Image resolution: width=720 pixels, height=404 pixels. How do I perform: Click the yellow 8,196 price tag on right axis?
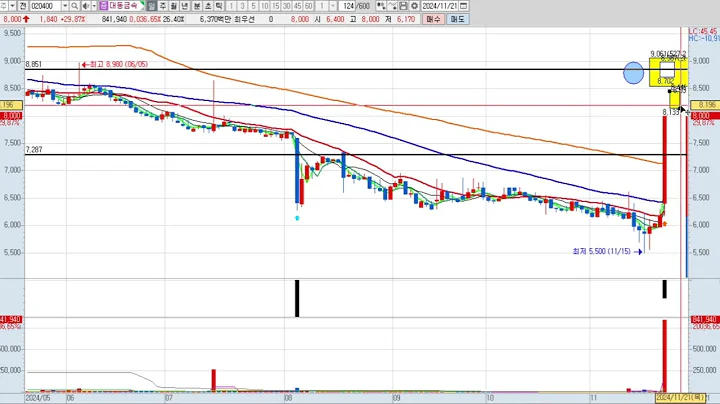click(x=704, y=105)
